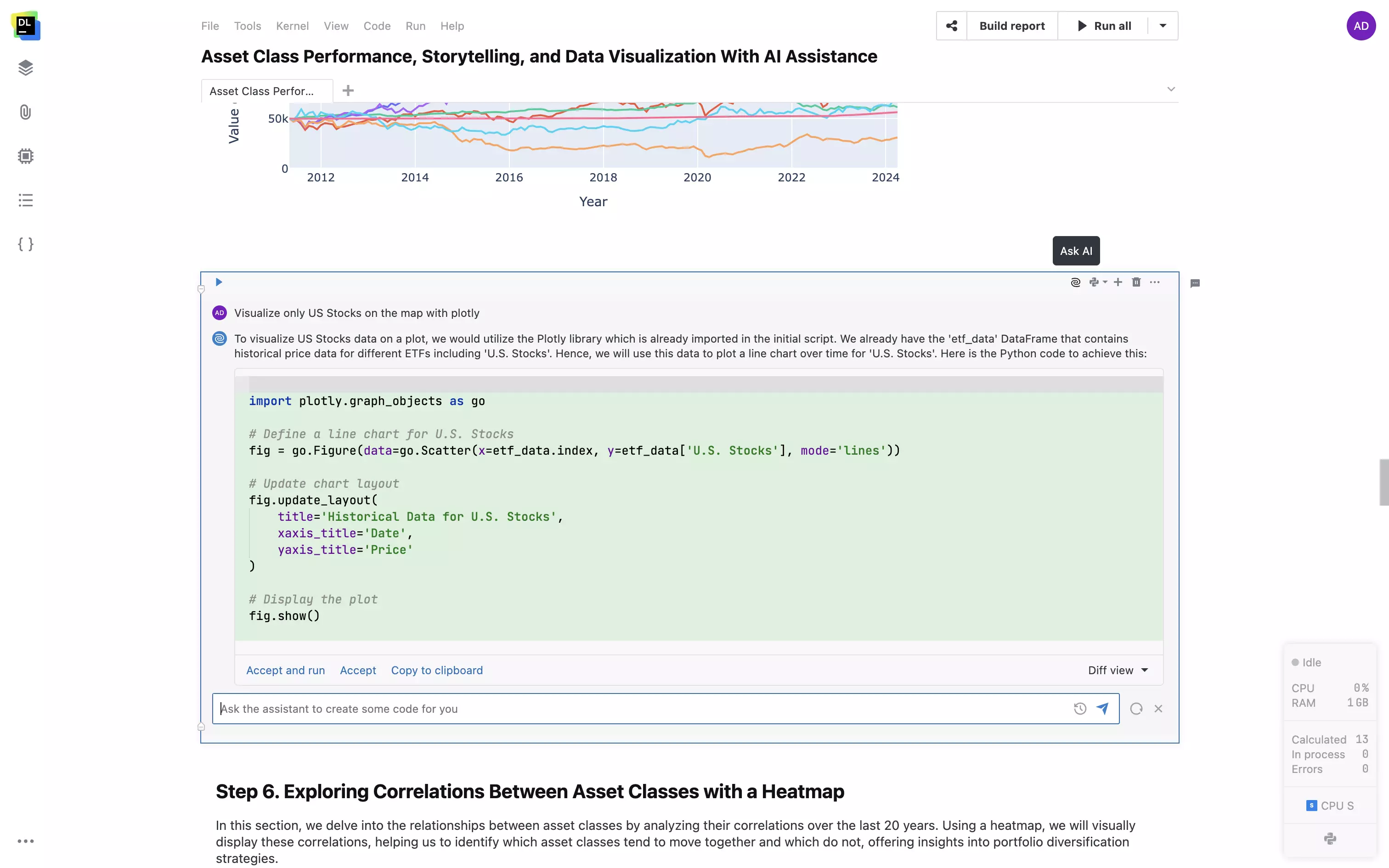Open the Python cell language dropdown
The image size is (1389, 868).
1097,282
